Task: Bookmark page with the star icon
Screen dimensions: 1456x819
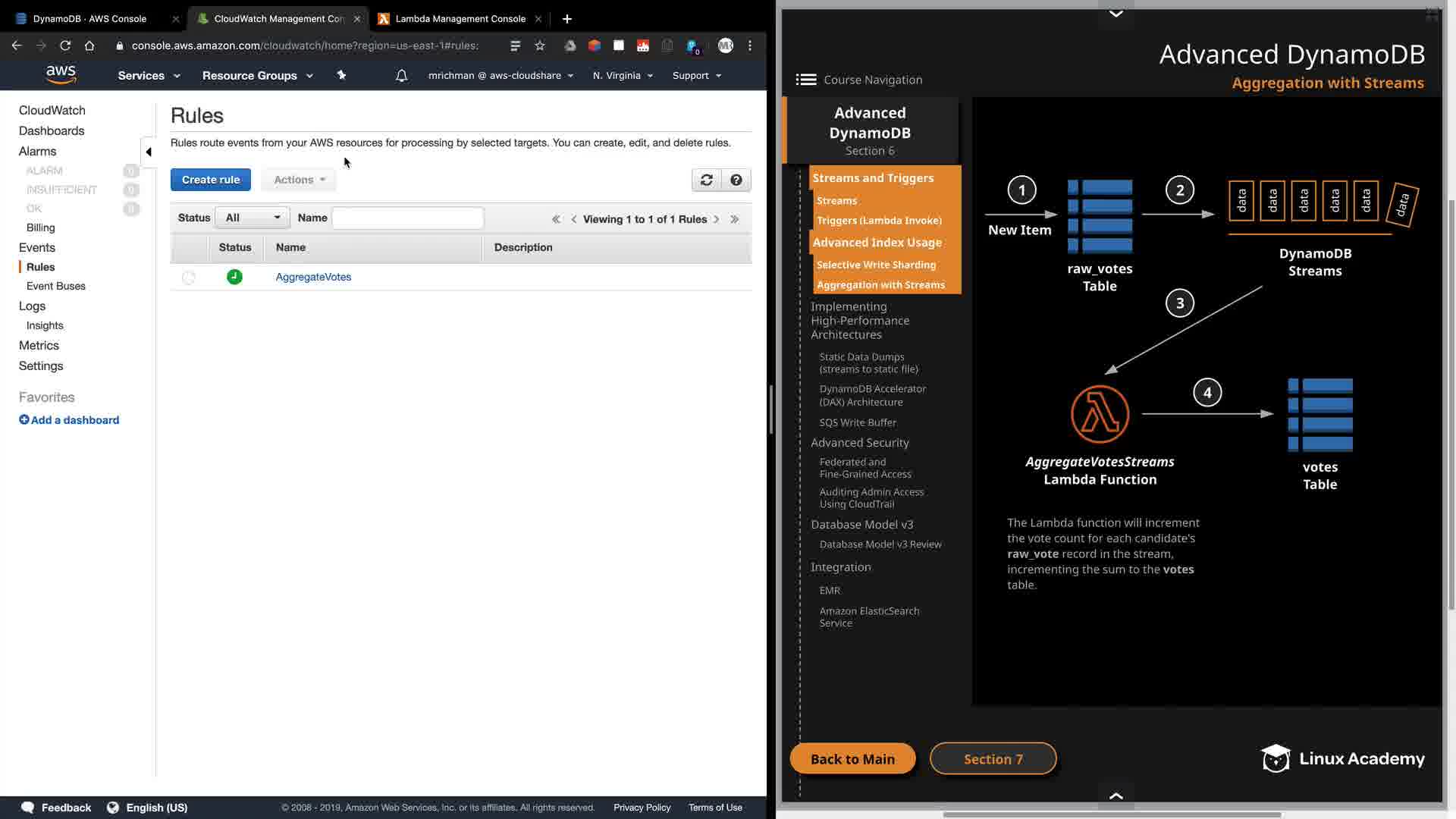Action: tap(540, 45)
